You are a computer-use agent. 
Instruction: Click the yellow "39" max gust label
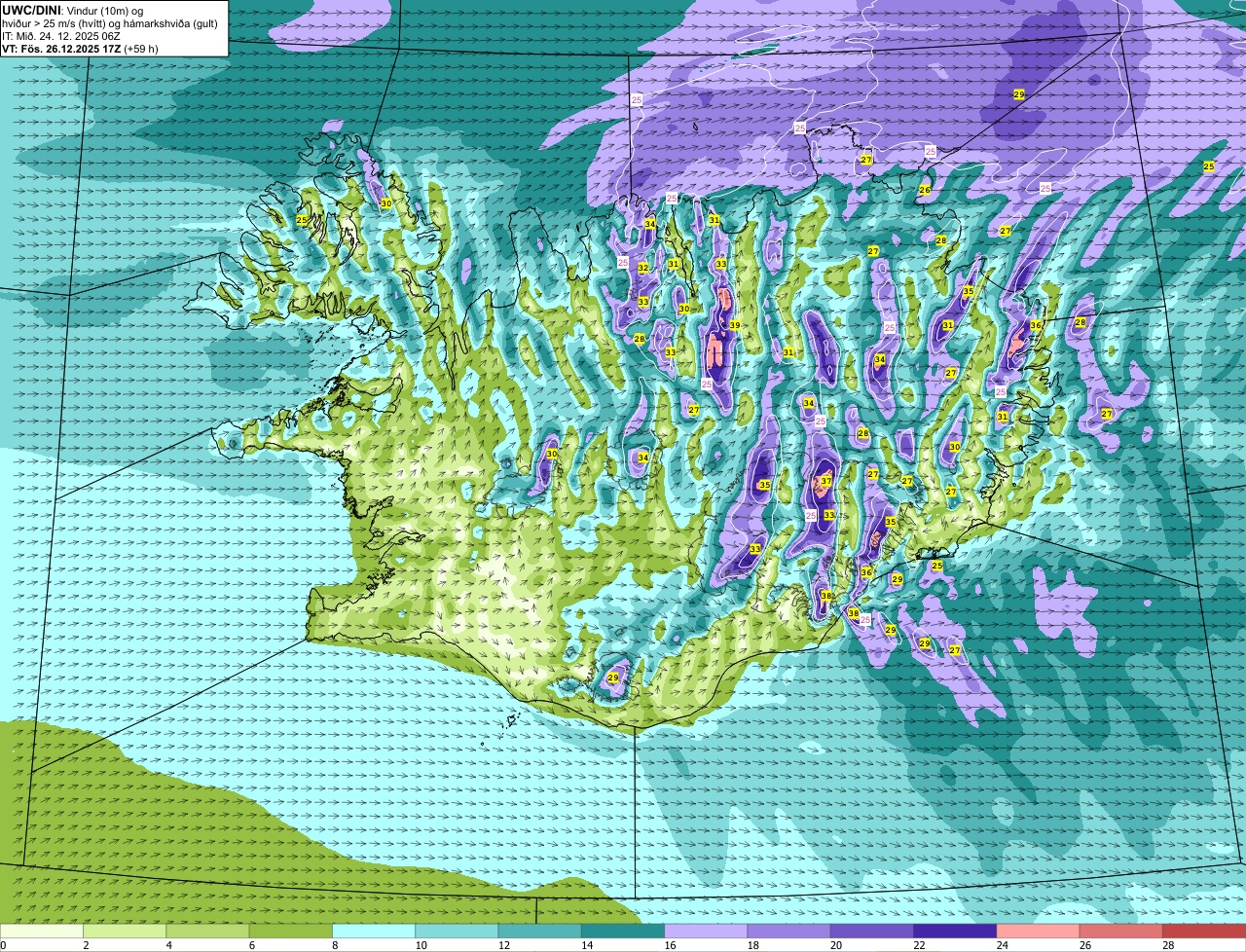(x=734, y=325)
